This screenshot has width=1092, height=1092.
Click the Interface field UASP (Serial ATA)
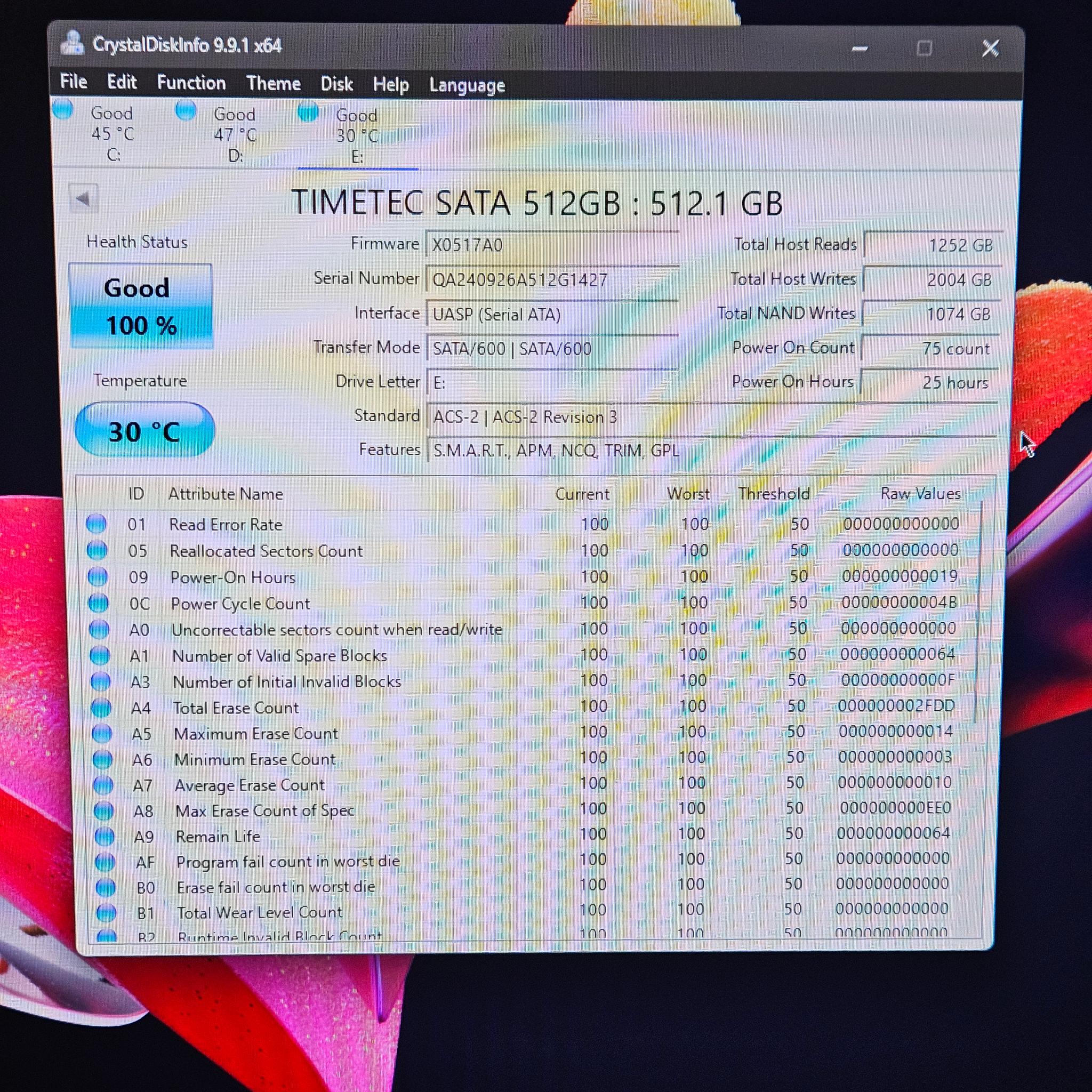pos(552,314)
